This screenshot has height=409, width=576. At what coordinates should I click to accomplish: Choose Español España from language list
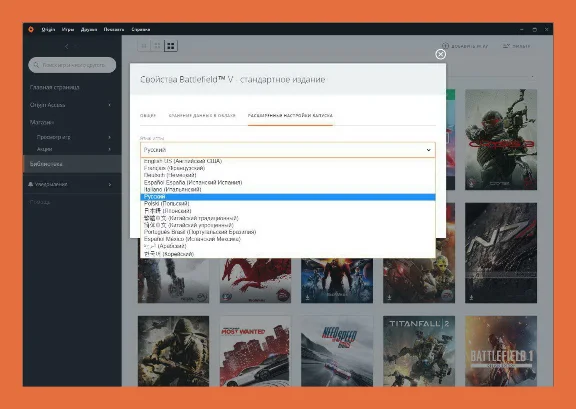pos(288,182)
